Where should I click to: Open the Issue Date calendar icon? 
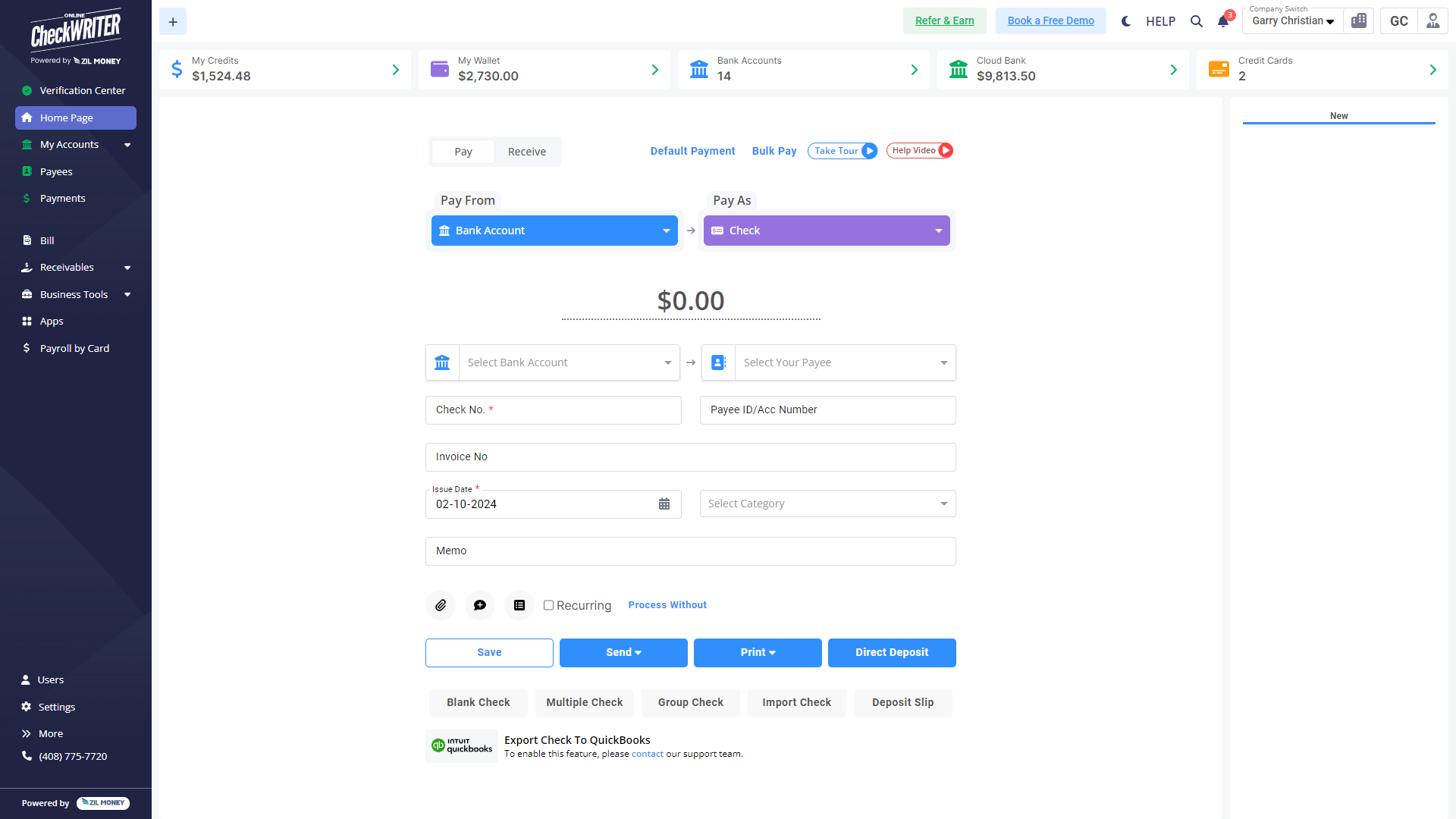point(664,504)
